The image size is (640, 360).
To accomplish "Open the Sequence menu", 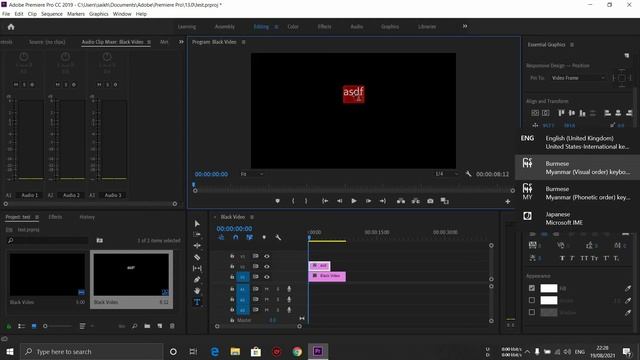I will tap(52, 14).
